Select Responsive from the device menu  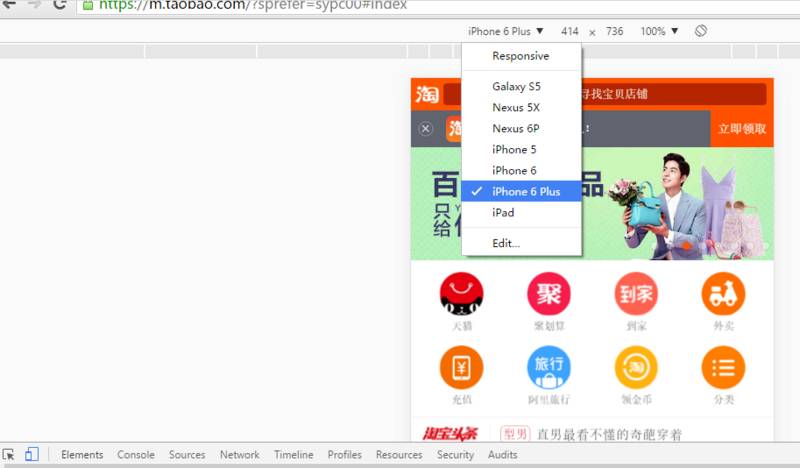point(521,56)
